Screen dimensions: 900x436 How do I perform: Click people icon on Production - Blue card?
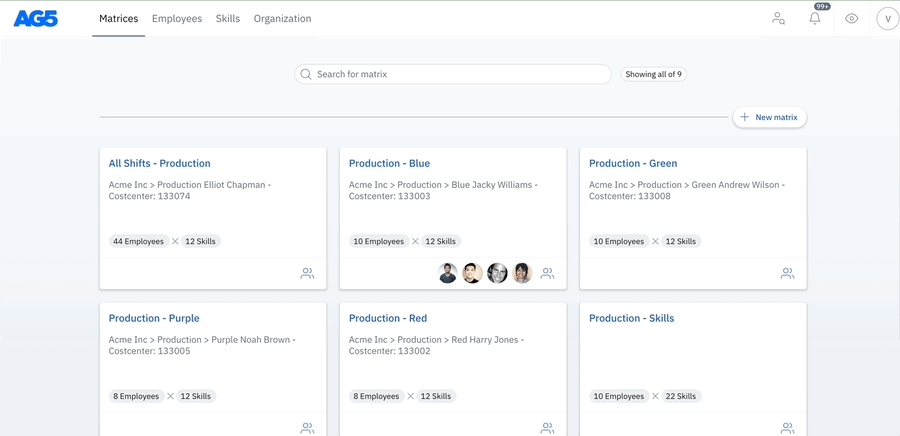click(547, 273)
